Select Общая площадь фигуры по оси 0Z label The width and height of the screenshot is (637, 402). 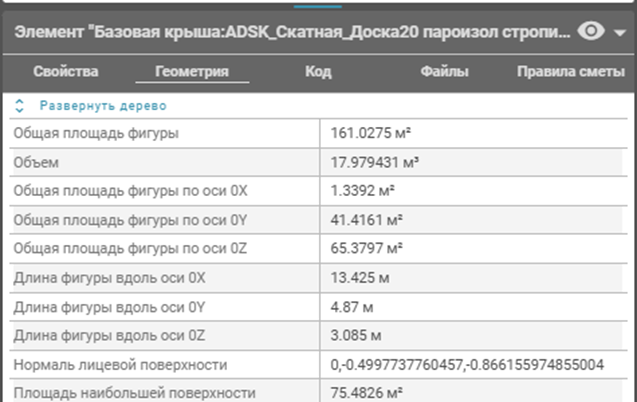[x=130, y=249]
